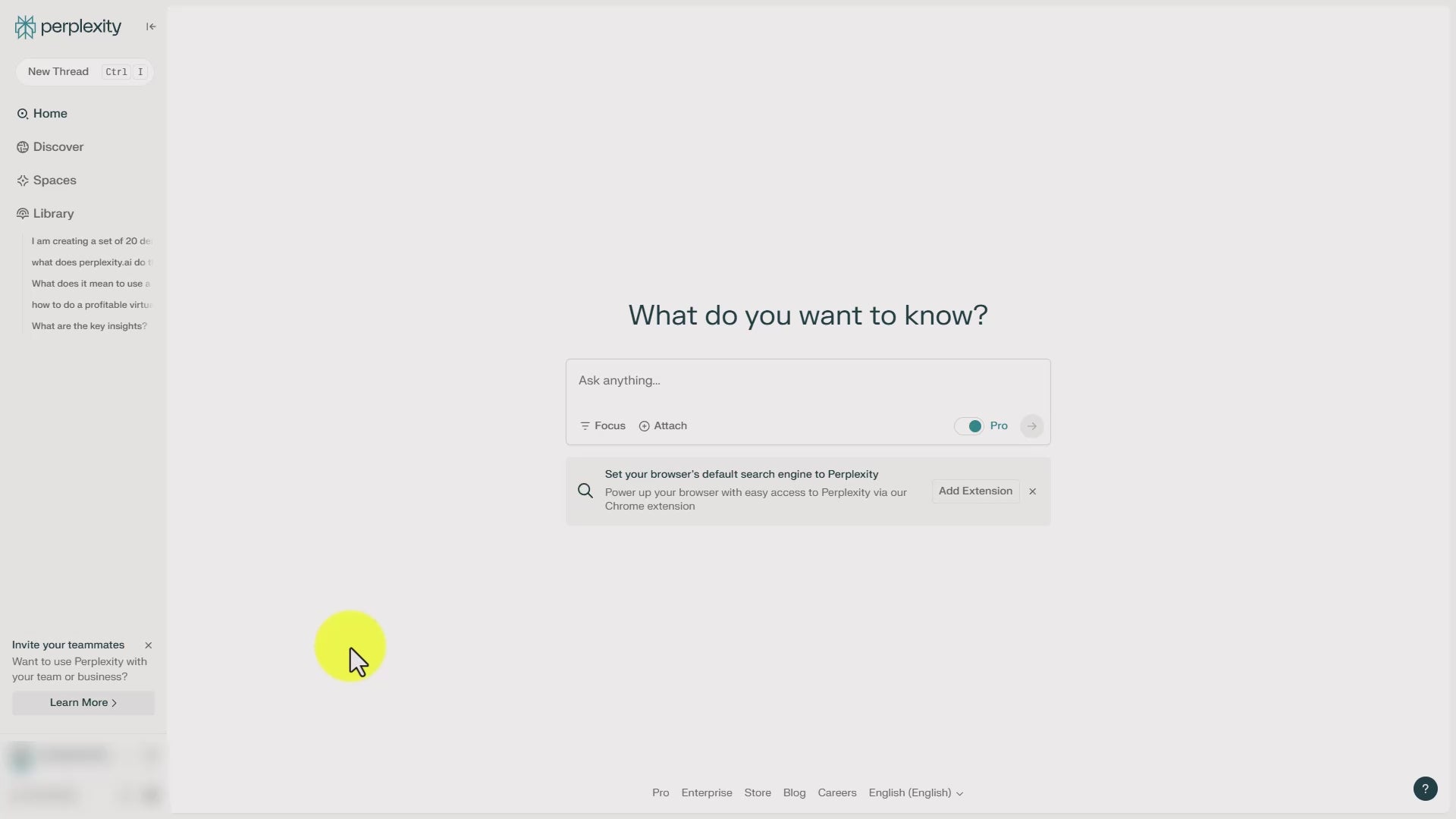This screenshot has width=1456, height=819.
Task: Click the magnifier icon in extension banner
Action: tap(585, 491)
